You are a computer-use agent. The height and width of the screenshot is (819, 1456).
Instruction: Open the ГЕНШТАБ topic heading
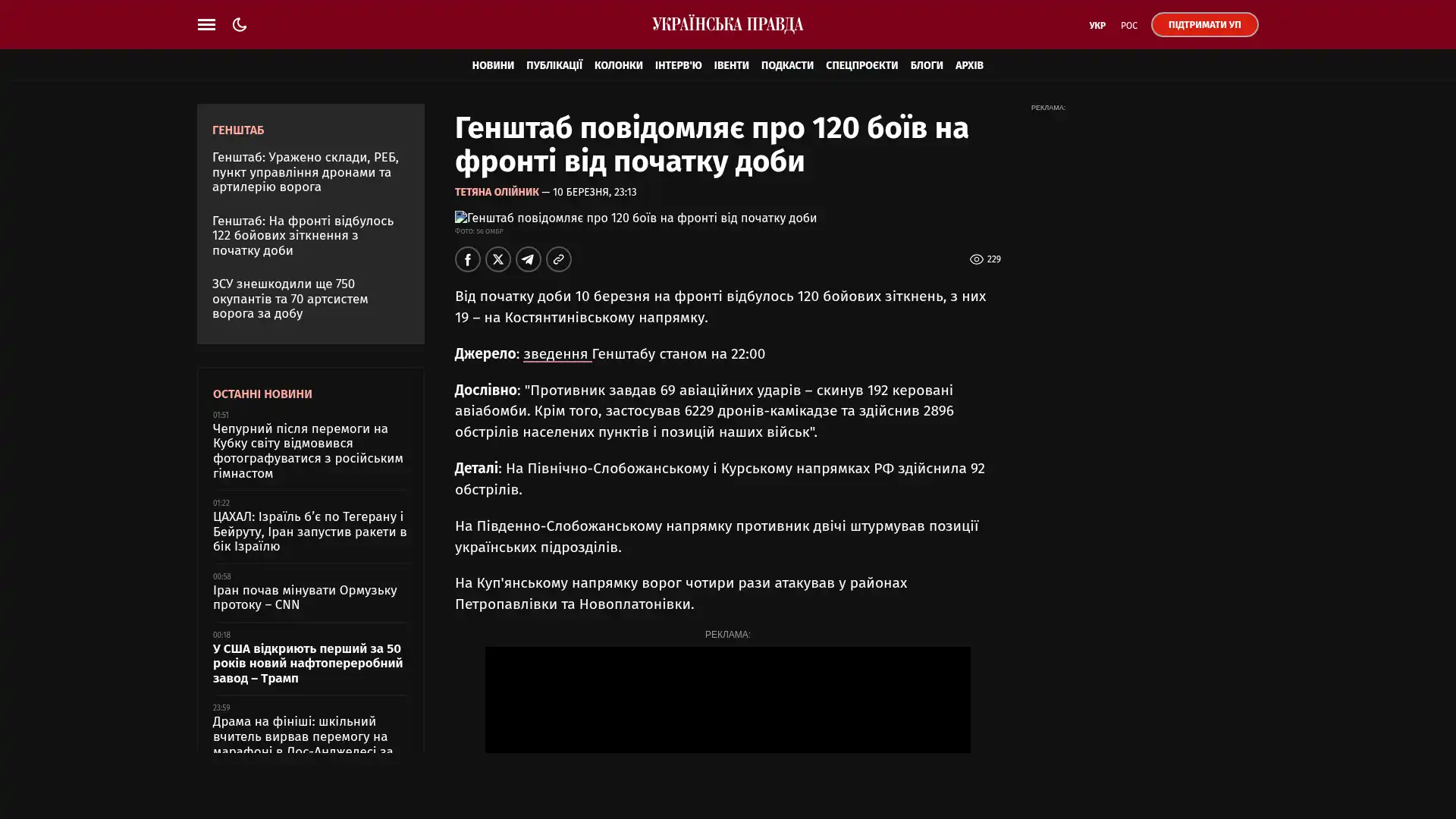point(238,130)
